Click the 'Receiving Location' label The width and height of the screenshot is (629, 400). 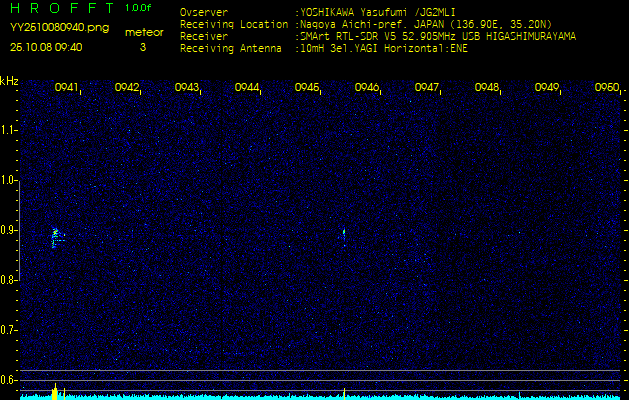(x=234, y=24)
